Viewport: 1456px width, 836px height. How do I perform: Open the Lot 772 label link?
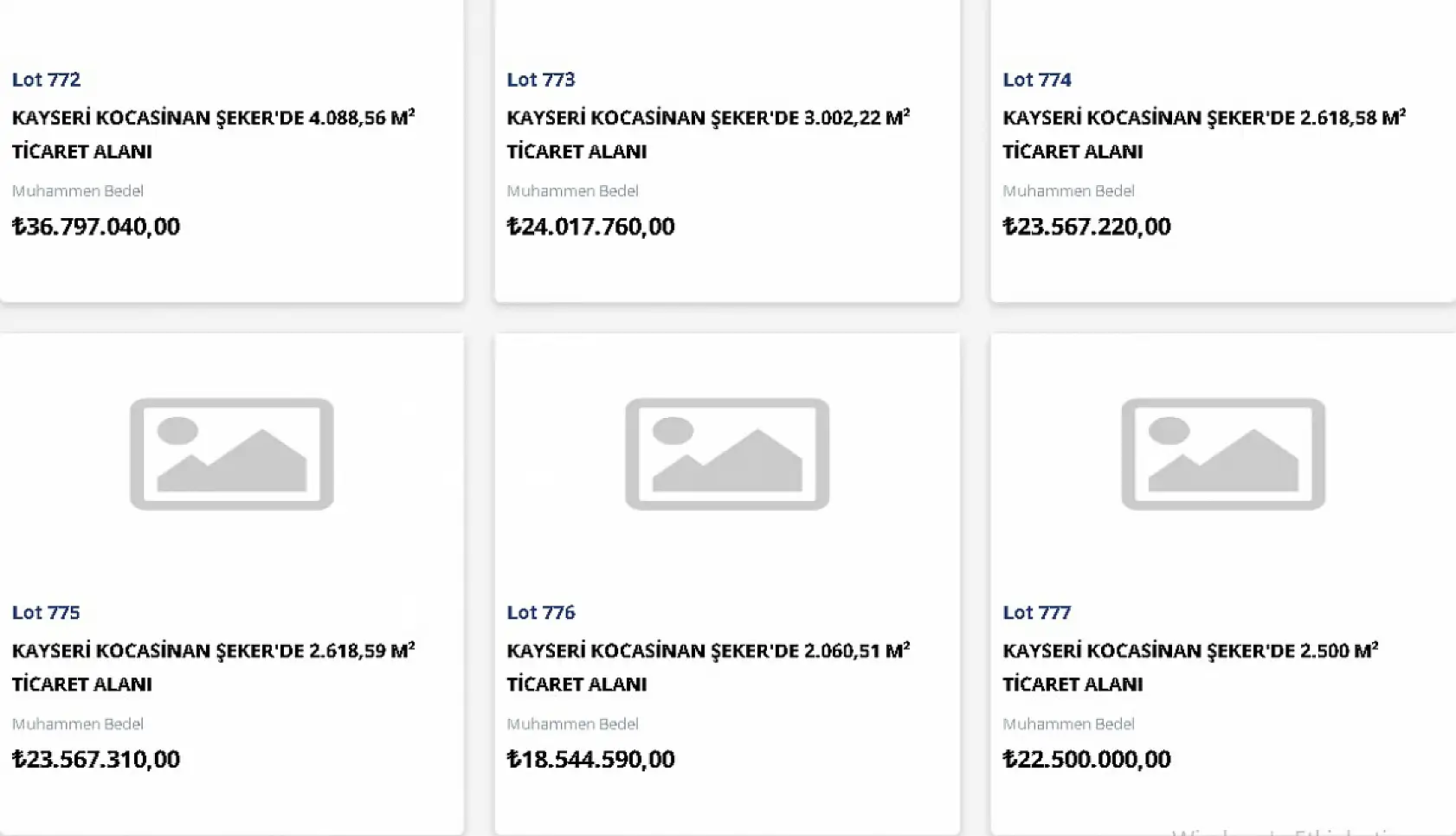coord(46,80)
